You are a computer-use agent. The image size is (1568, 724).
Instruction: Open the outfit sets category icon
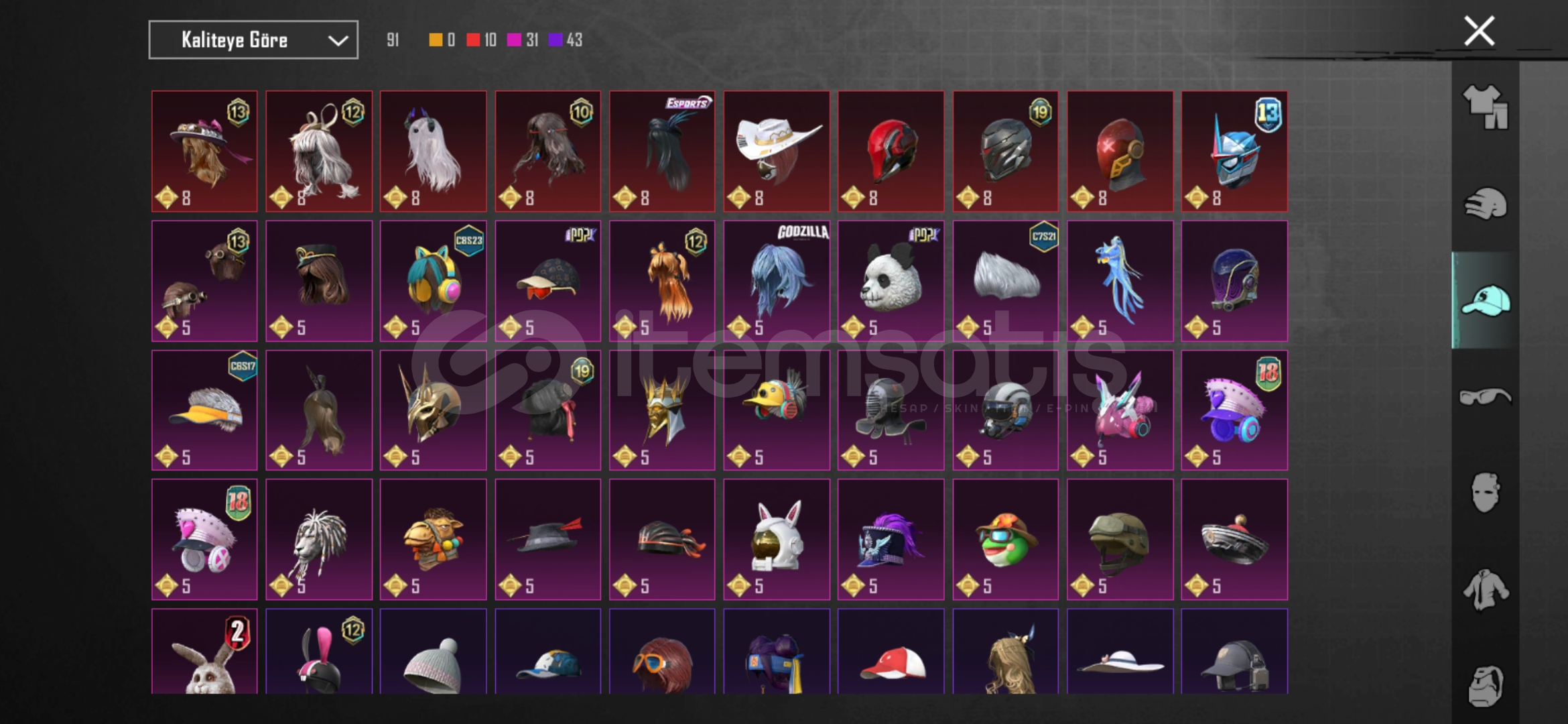click(x=1485, y=107)
